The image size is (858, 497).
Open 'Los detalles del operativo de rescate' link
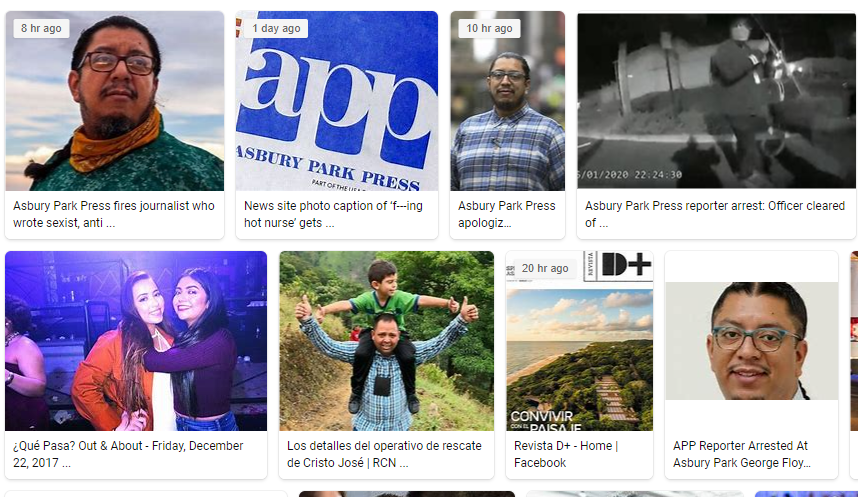(384, 454)
